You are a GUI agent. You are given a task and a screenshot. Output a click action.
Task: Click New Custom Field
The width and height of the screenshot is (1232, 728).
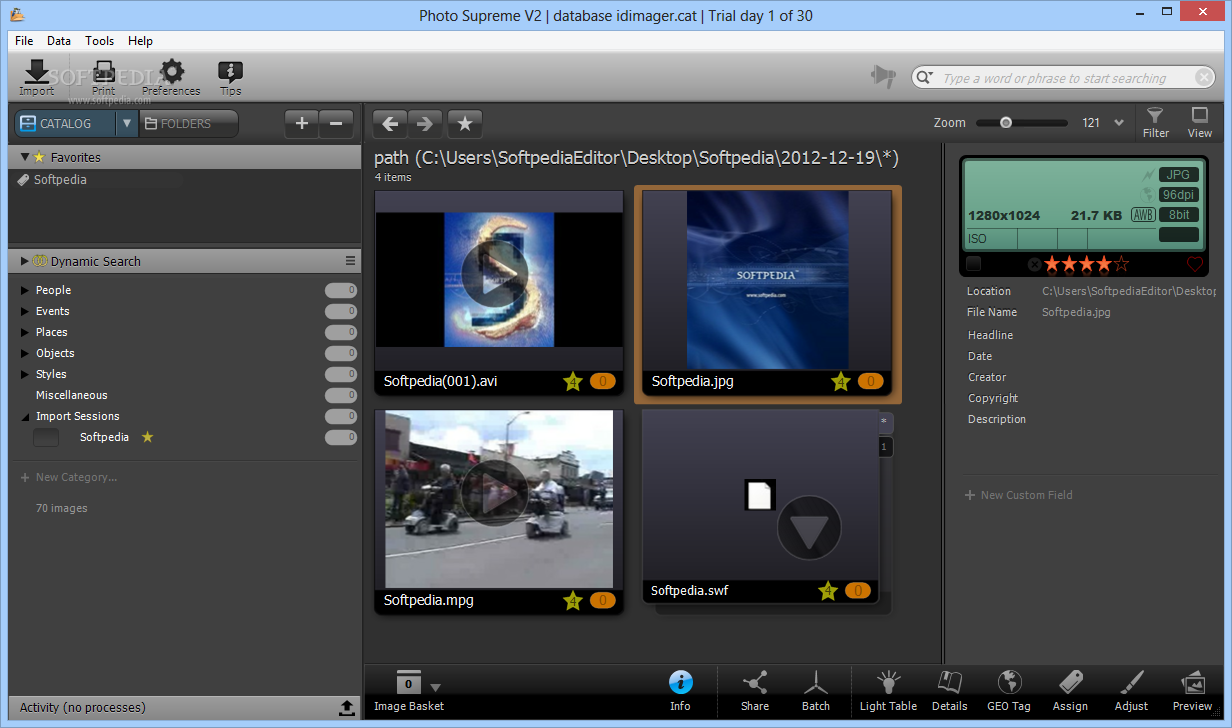pyautogui.click(x=1026, y=495)
